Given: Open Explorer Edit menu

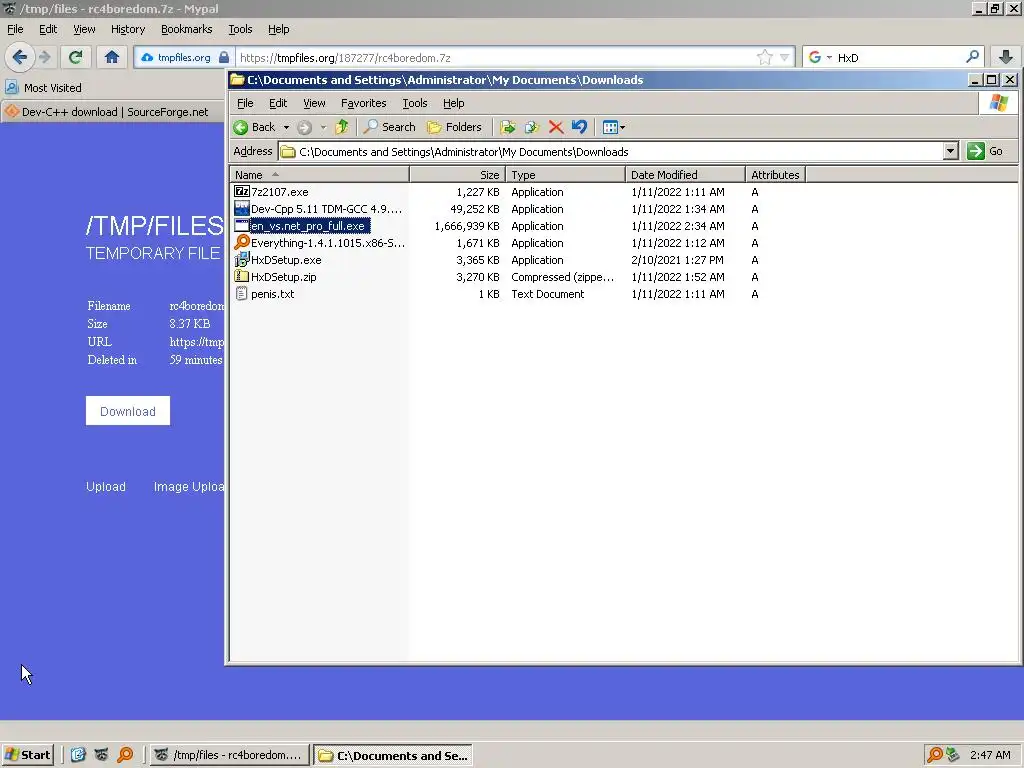Looking at the screenshot, I should pyautogui.click(x=278, y=103).
